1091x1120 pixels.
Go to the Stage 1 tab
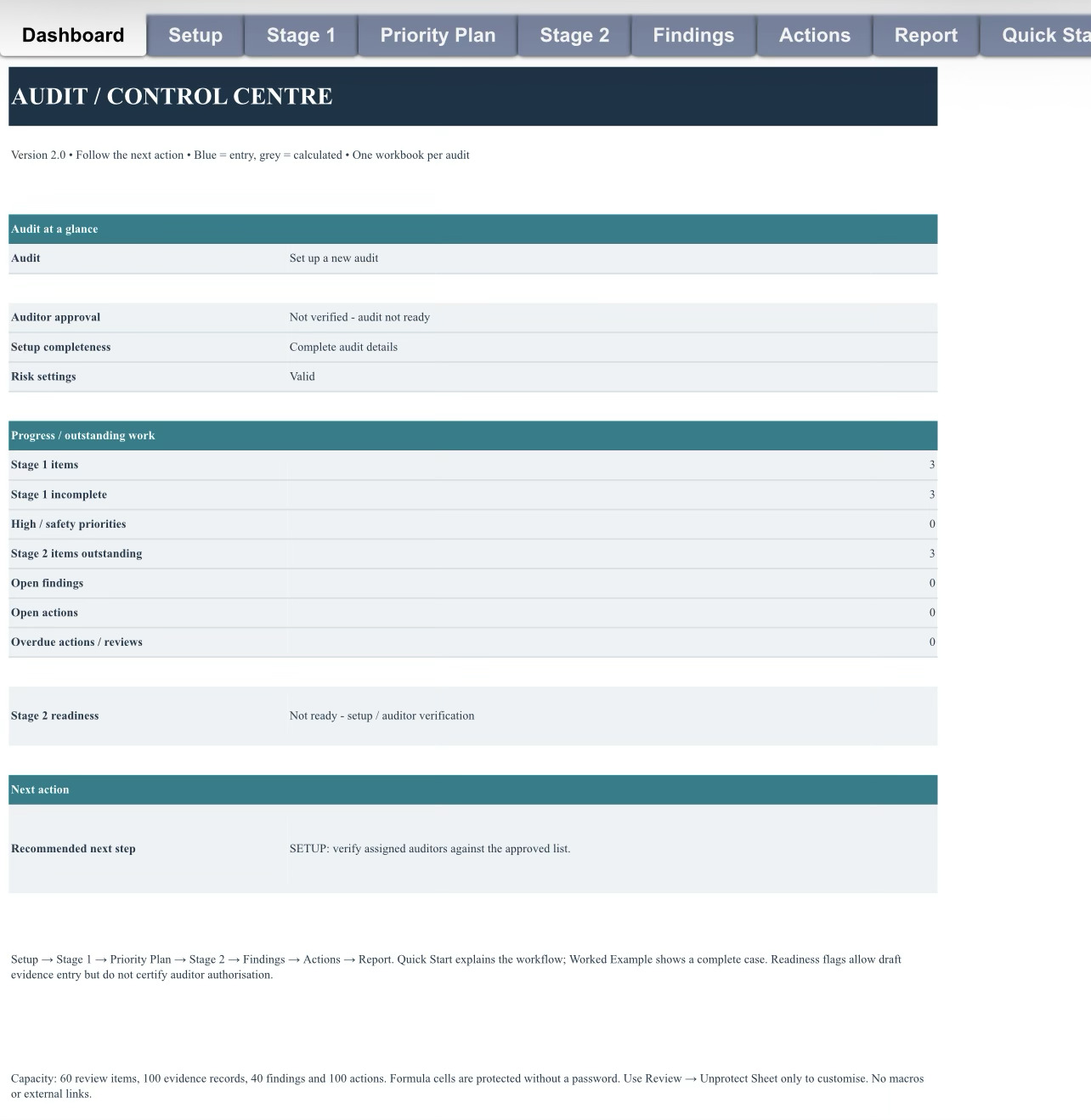[301, 35]
